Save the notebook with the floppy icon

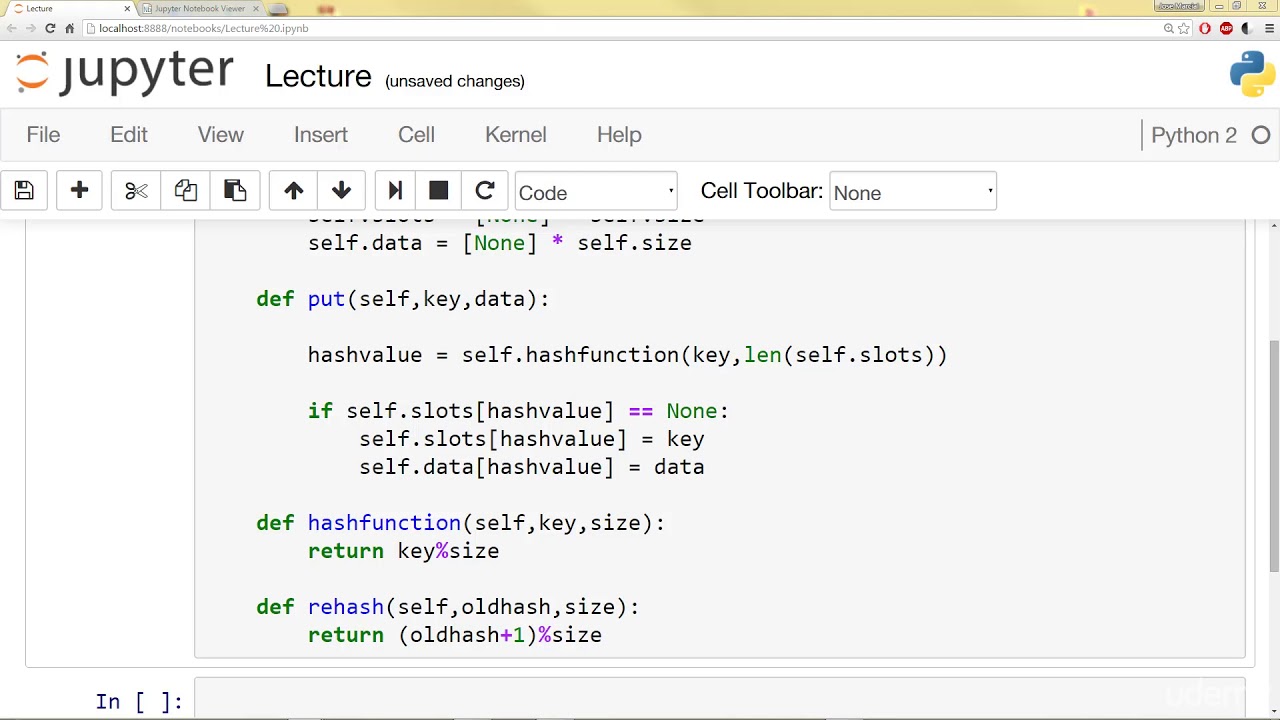tap(24, 191)
